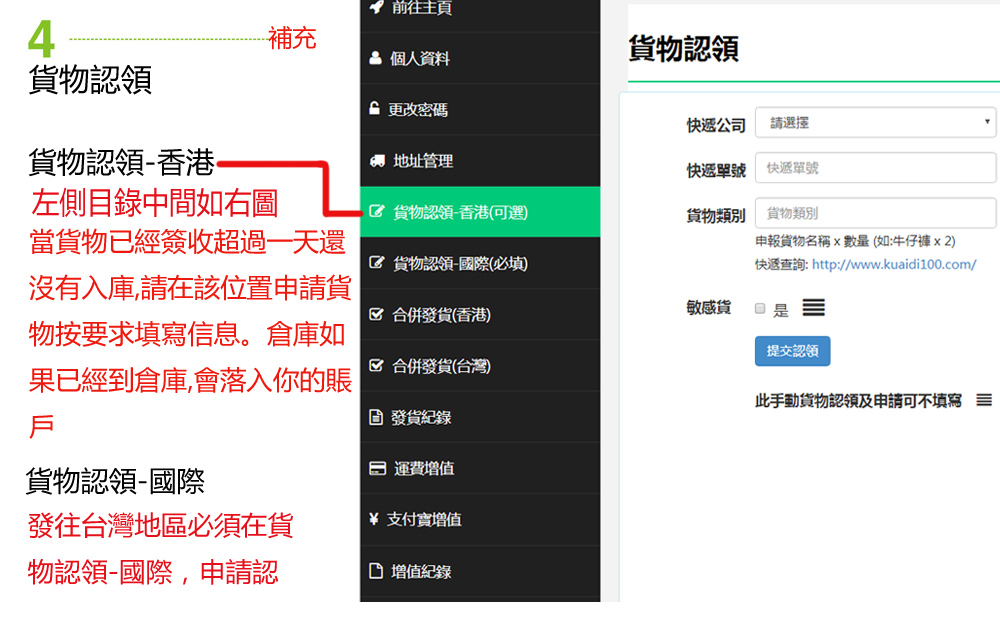Click the unlock icon beside 更改密碼
This screenshot has width=1000, height=636.
[x=375, y=109]
